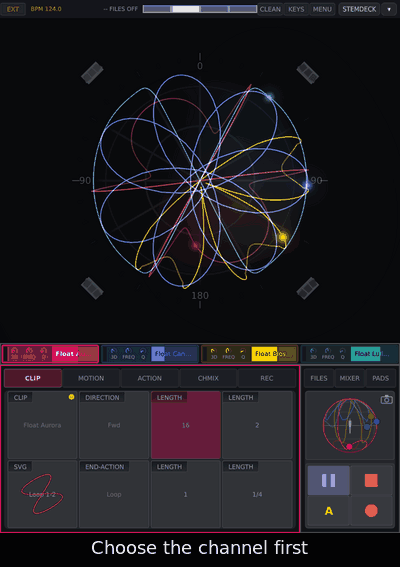Click the 3D sphere preview thumbnail

(350, 425)
